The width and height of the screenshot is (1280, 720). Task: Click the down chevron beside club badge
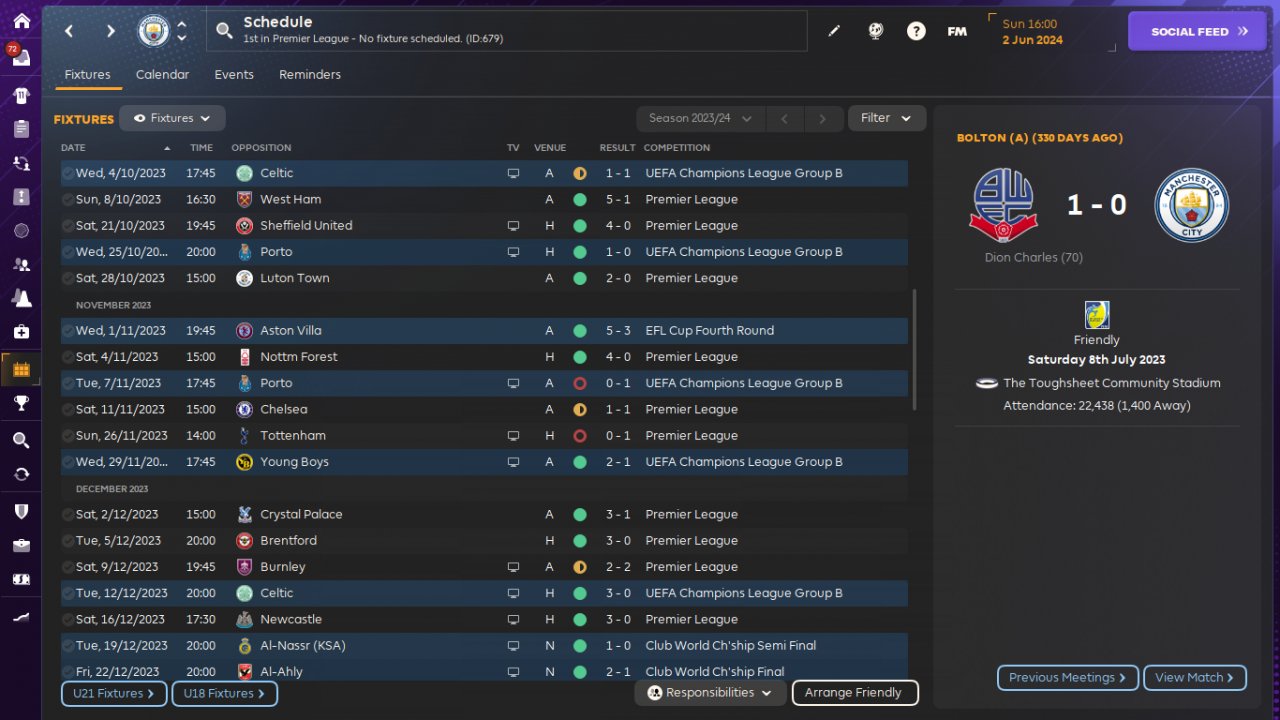182,38
